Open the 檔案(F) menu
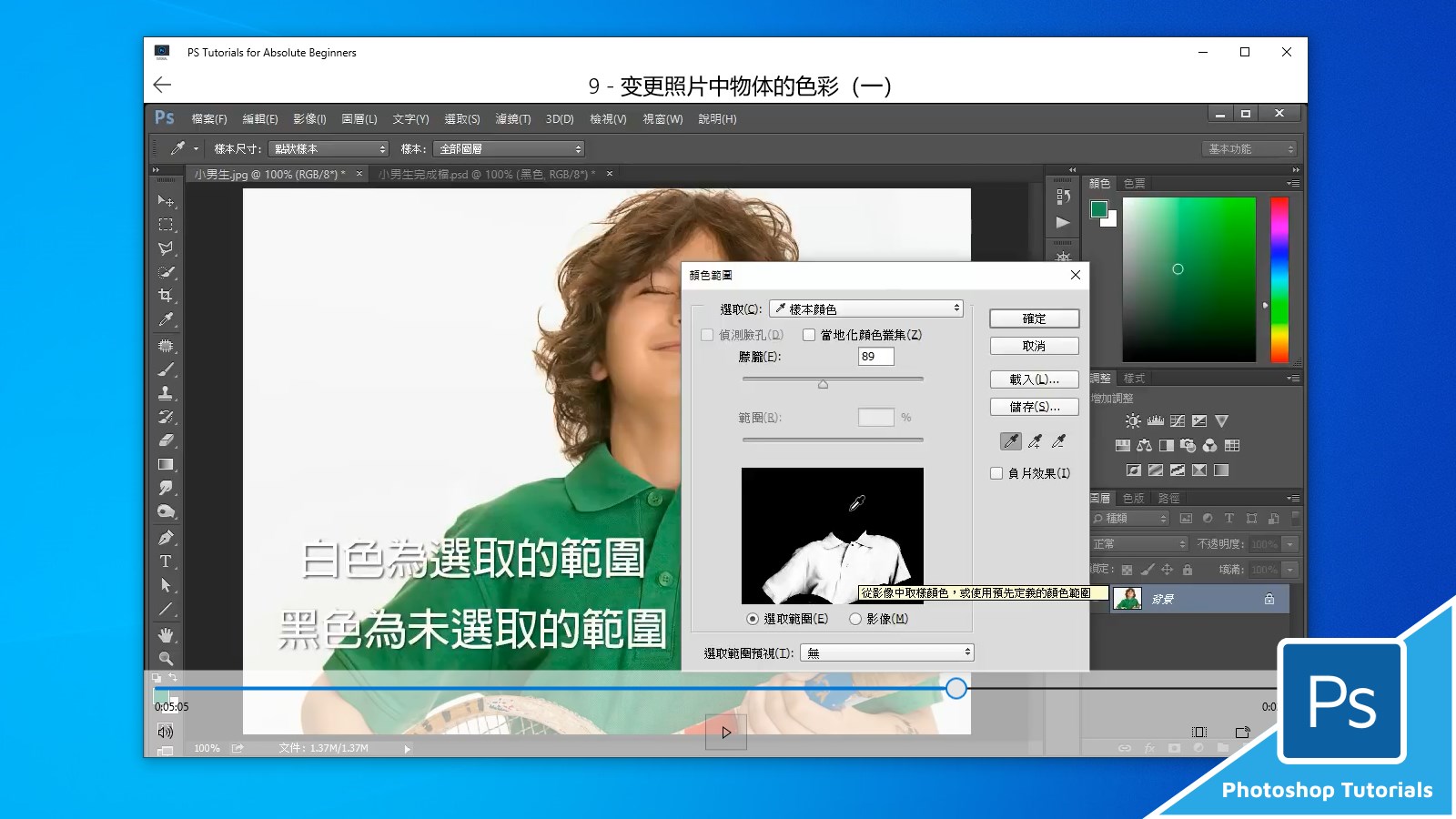This screenshot has width=1456, height=819. (x=209, y=119)
